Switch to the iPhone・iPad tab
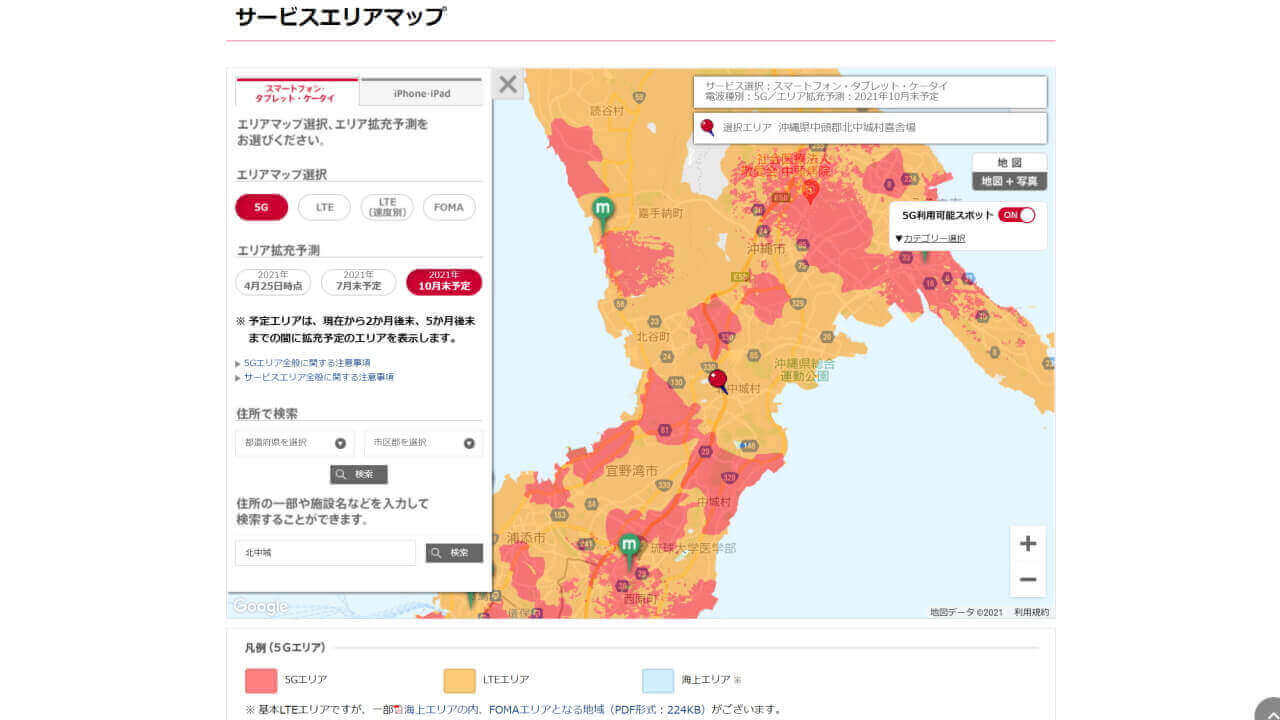1280x720 pixels. [x=420, y=91]
